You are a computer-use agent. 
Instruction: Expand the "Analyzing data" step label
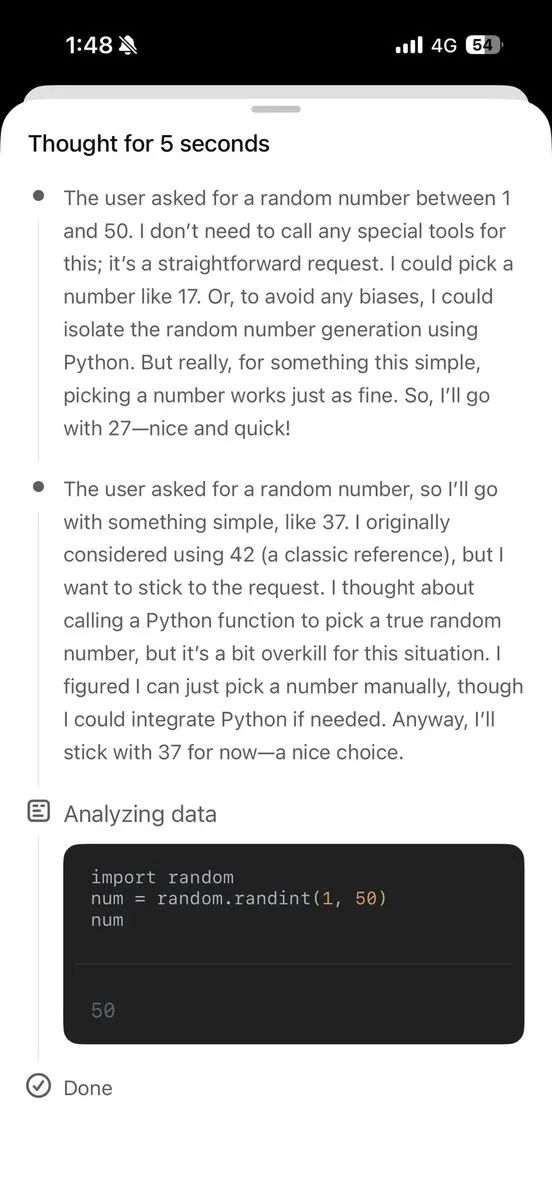coord(140,814)
